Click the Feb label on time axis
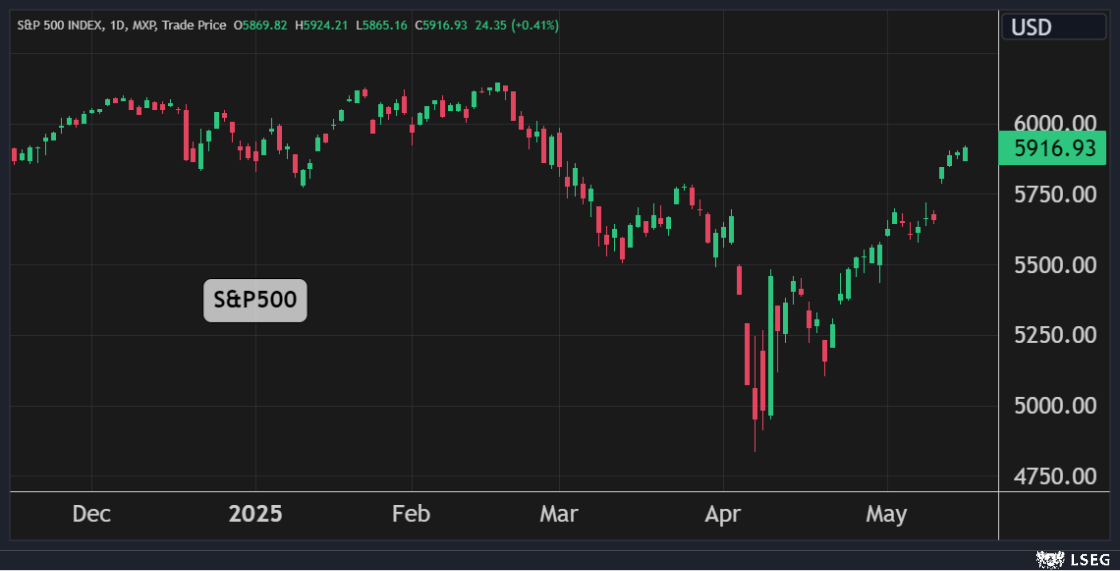 click(x=411, y=514)
